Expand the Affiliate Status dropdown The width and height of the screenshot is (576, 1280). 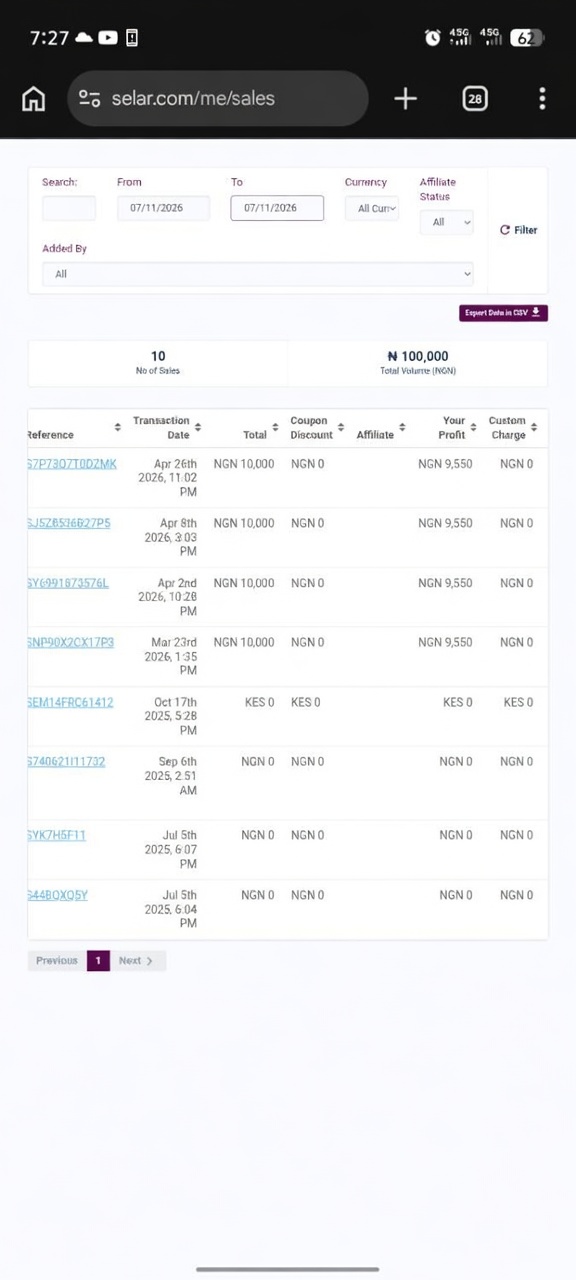coord(446,222)
